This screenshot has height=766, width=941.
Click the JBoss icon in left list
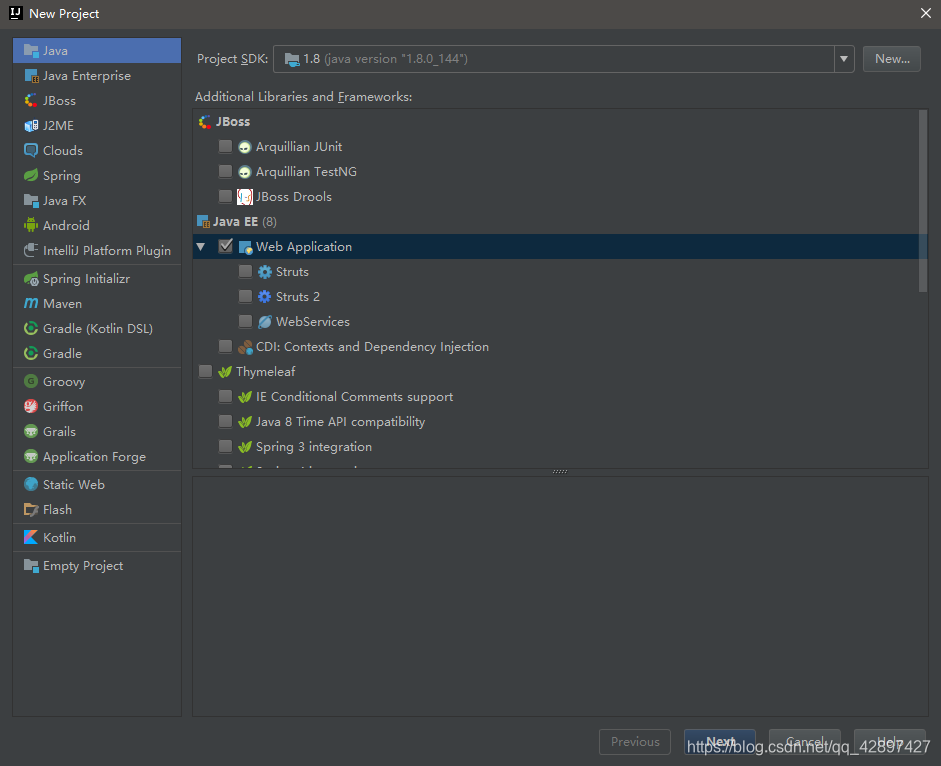click(31, 101)
